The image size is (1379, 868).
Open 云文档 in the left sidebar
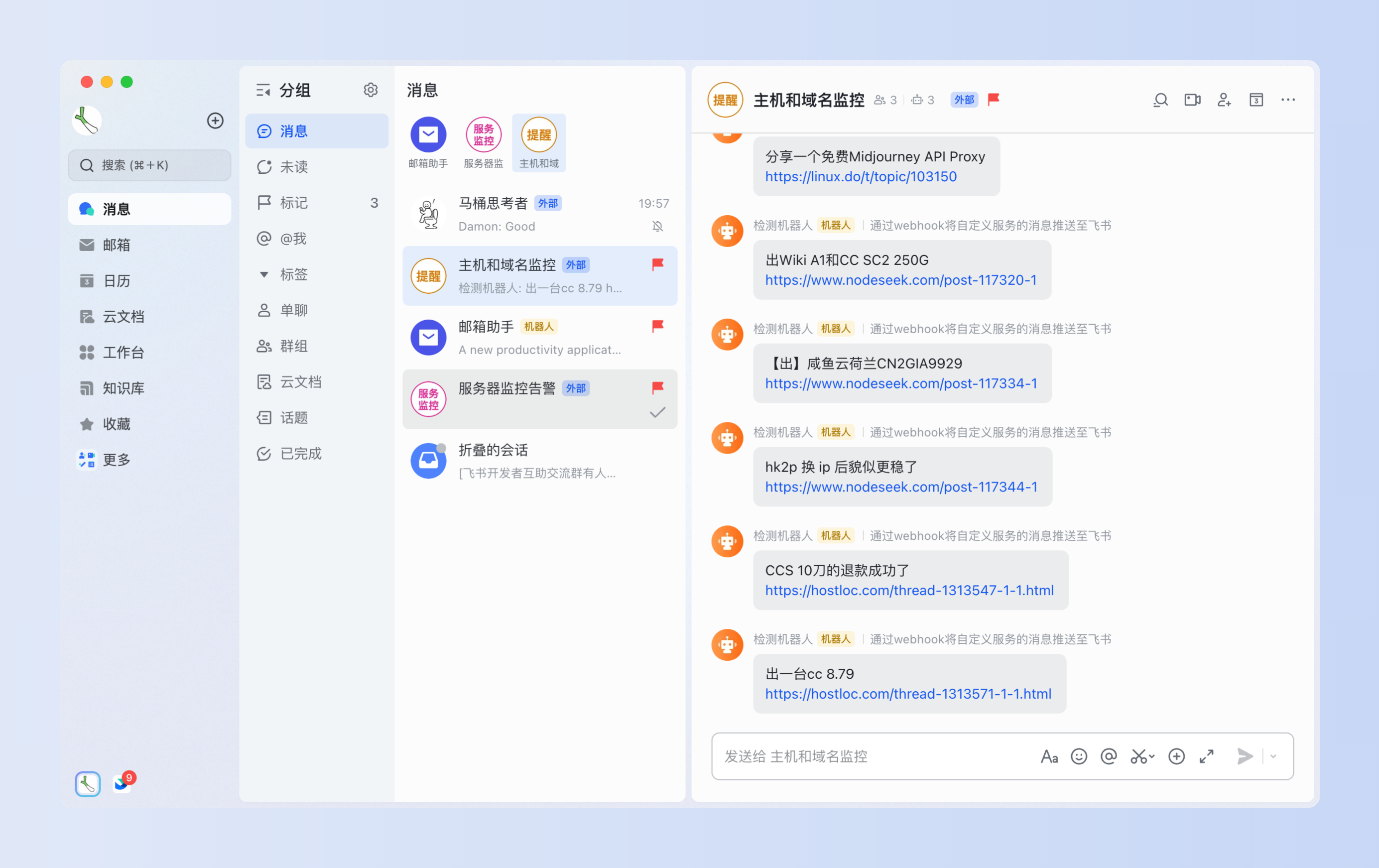149,317
